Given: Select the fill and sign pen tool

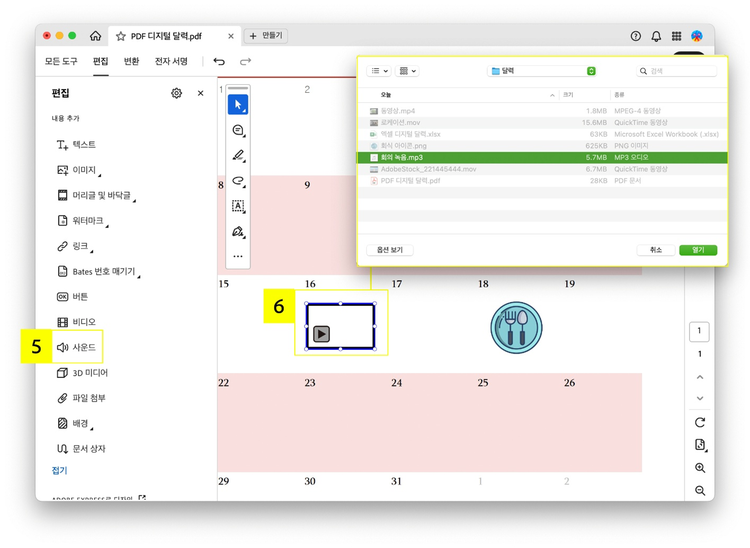Looking at the screenshot, I should click(238, 231).
